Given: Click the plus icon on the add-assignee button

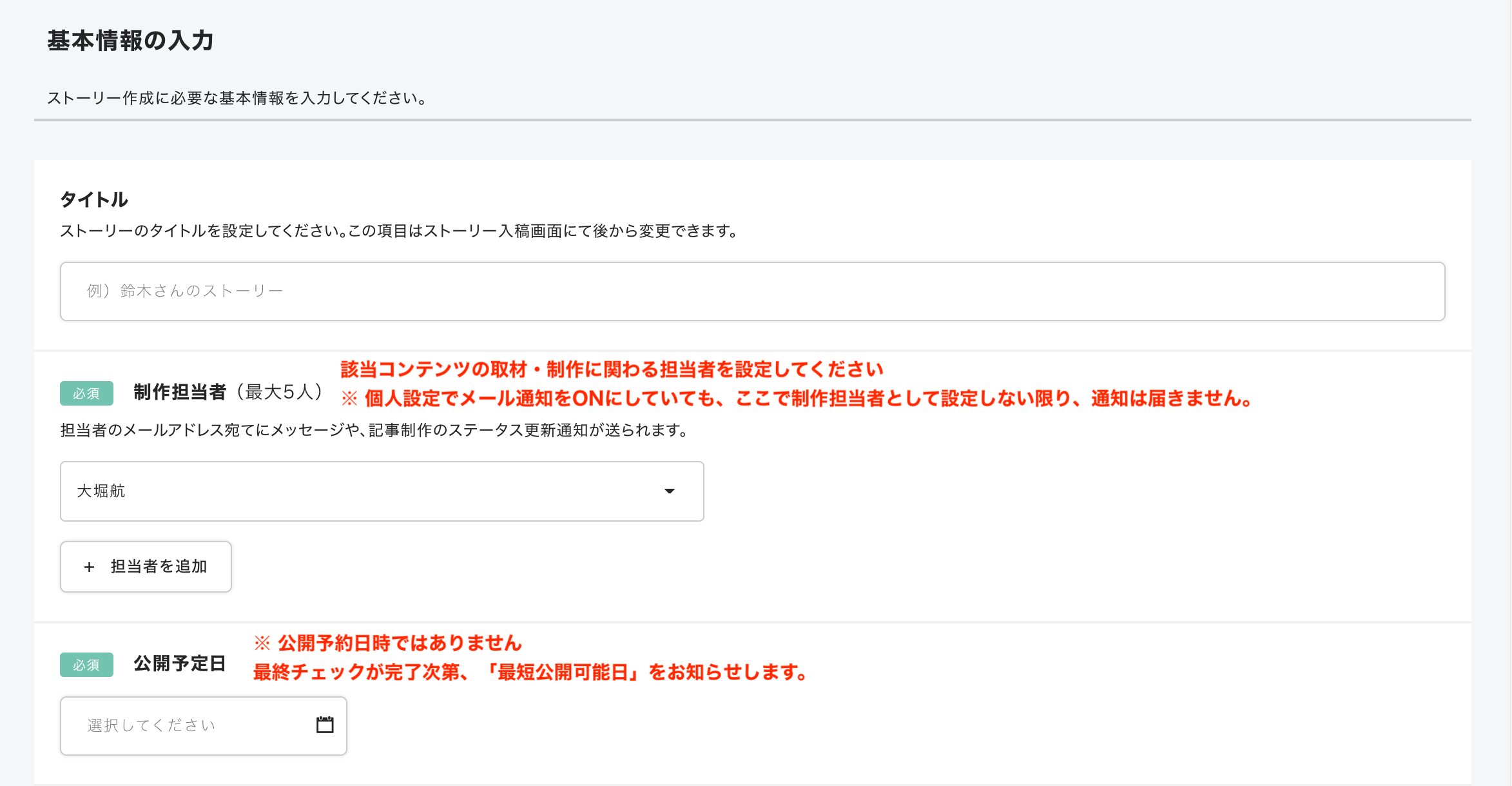Looking at the screenshot, I should (90, 567).
